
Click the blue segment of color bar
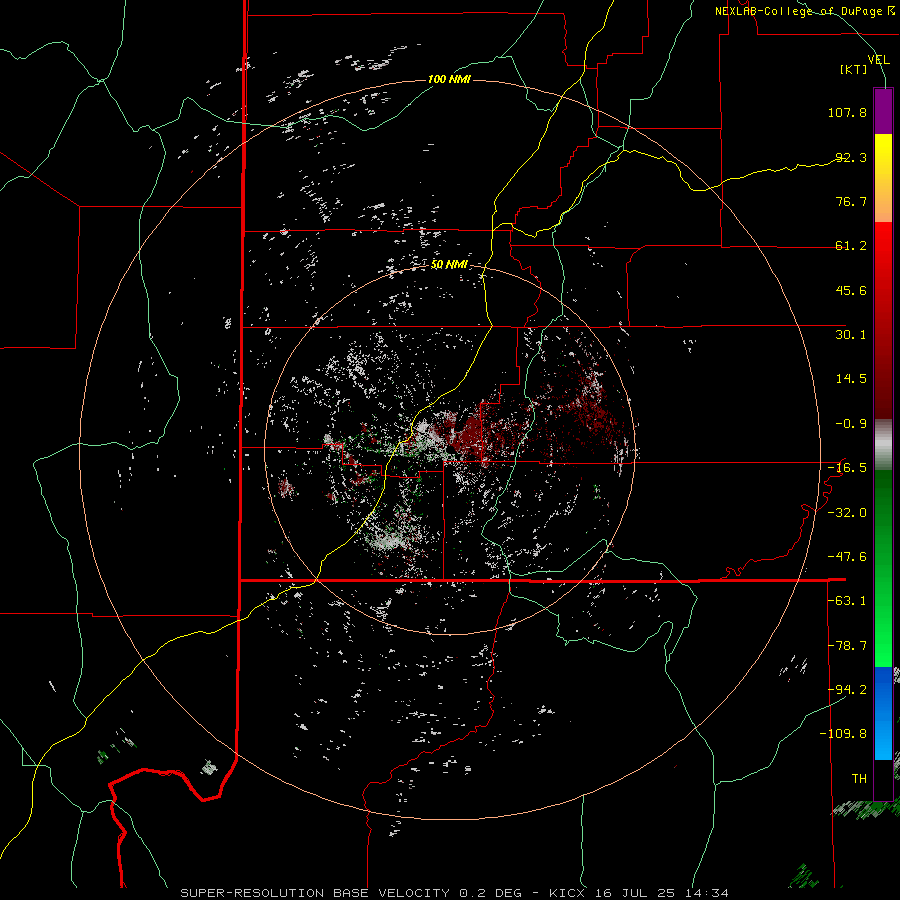coord(883,713)
